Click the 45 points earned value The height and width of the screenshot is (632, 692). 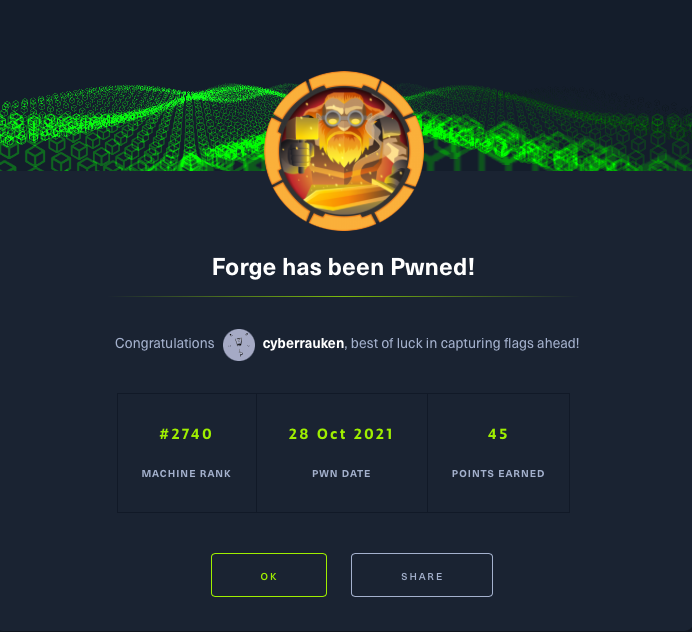click(x=498, y=434)
